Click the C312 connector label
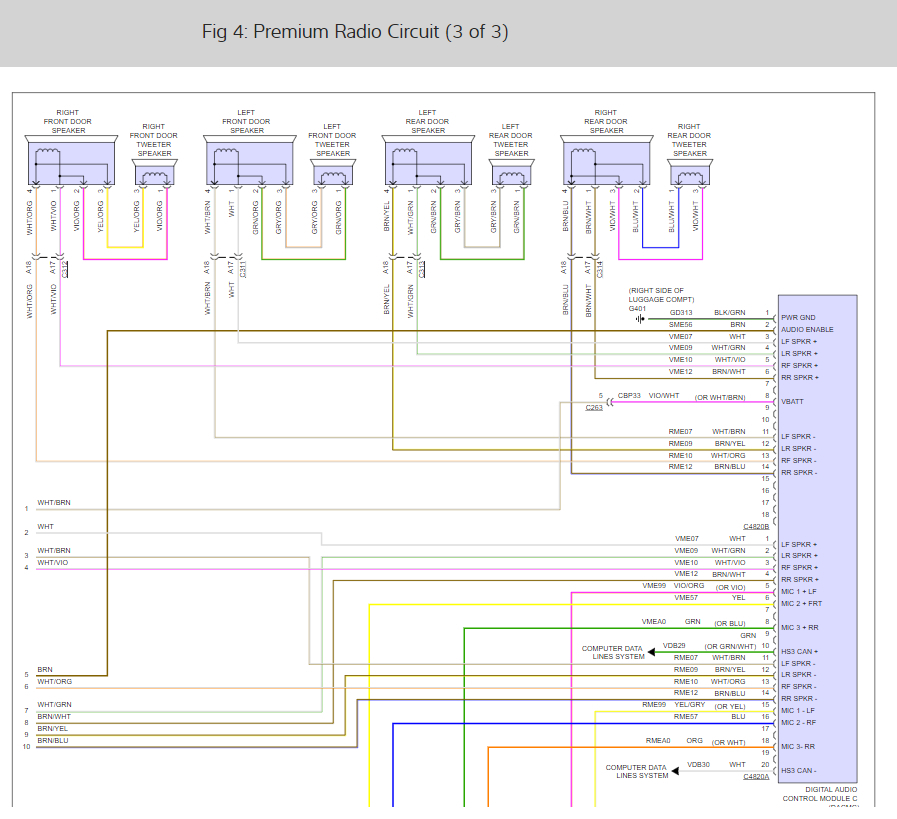 pos(66,270)
